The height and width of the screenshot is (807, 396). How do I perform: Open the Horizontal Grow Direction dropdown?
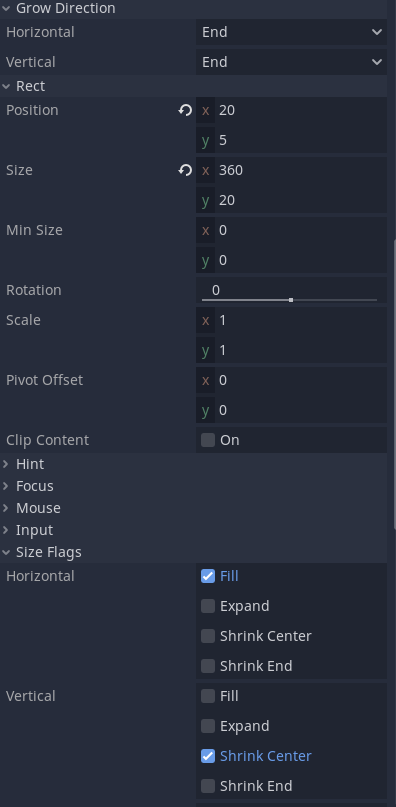[x=291, y=32]
